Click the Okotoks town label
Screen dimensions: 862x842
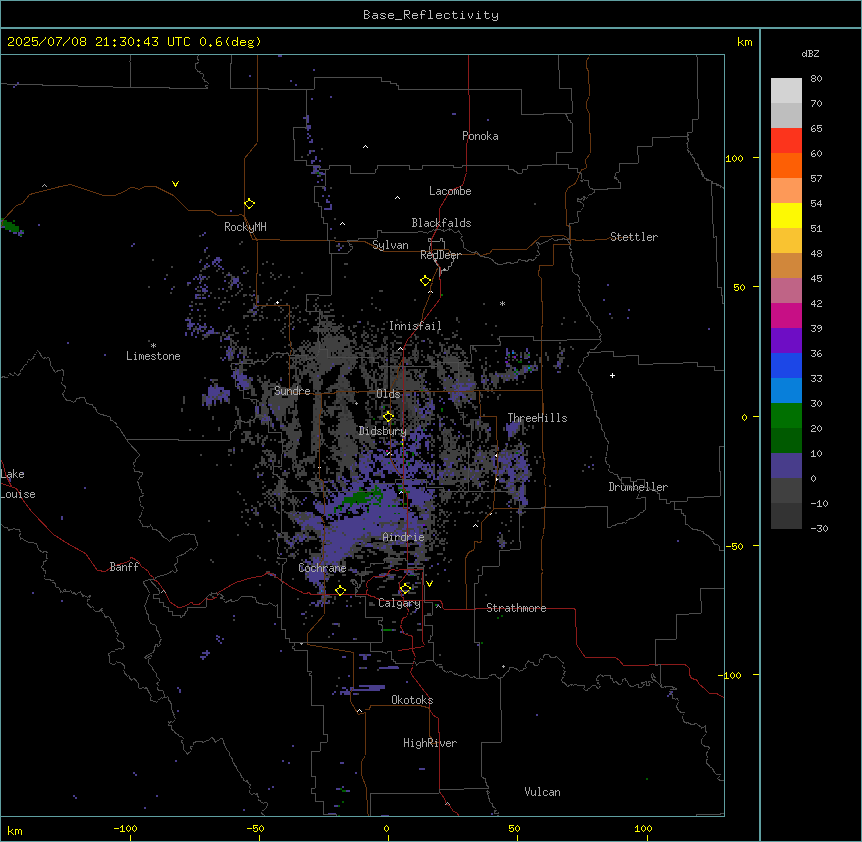(412, 700)
